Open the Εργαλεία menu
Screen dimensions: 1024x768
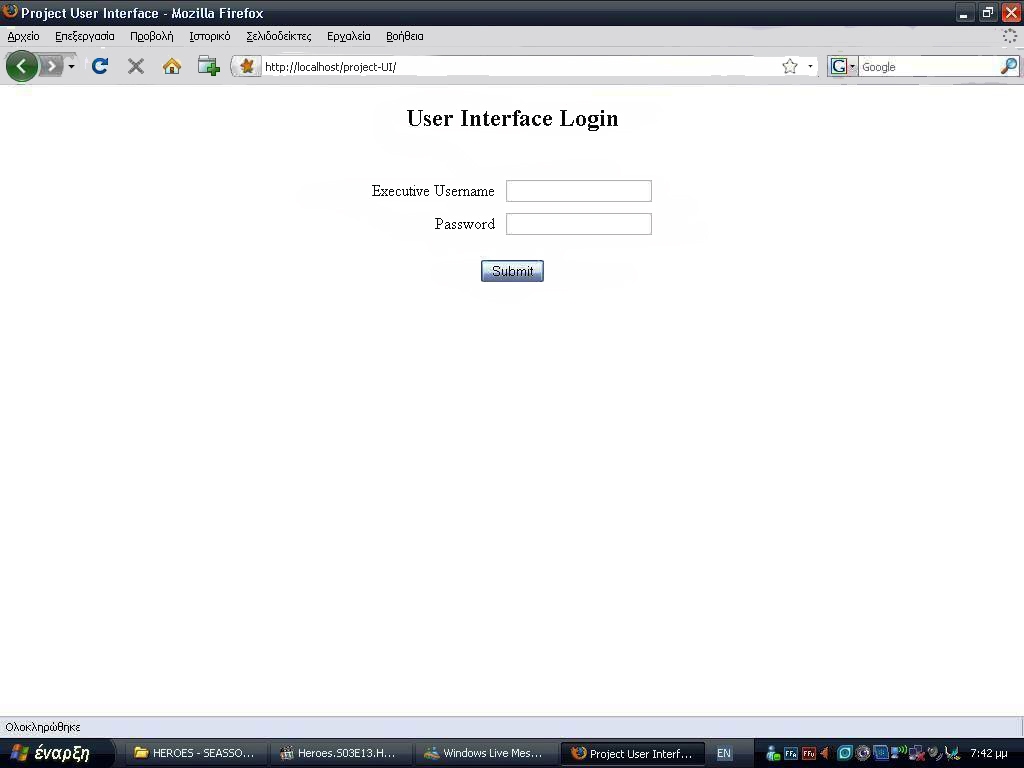(348, 36)
